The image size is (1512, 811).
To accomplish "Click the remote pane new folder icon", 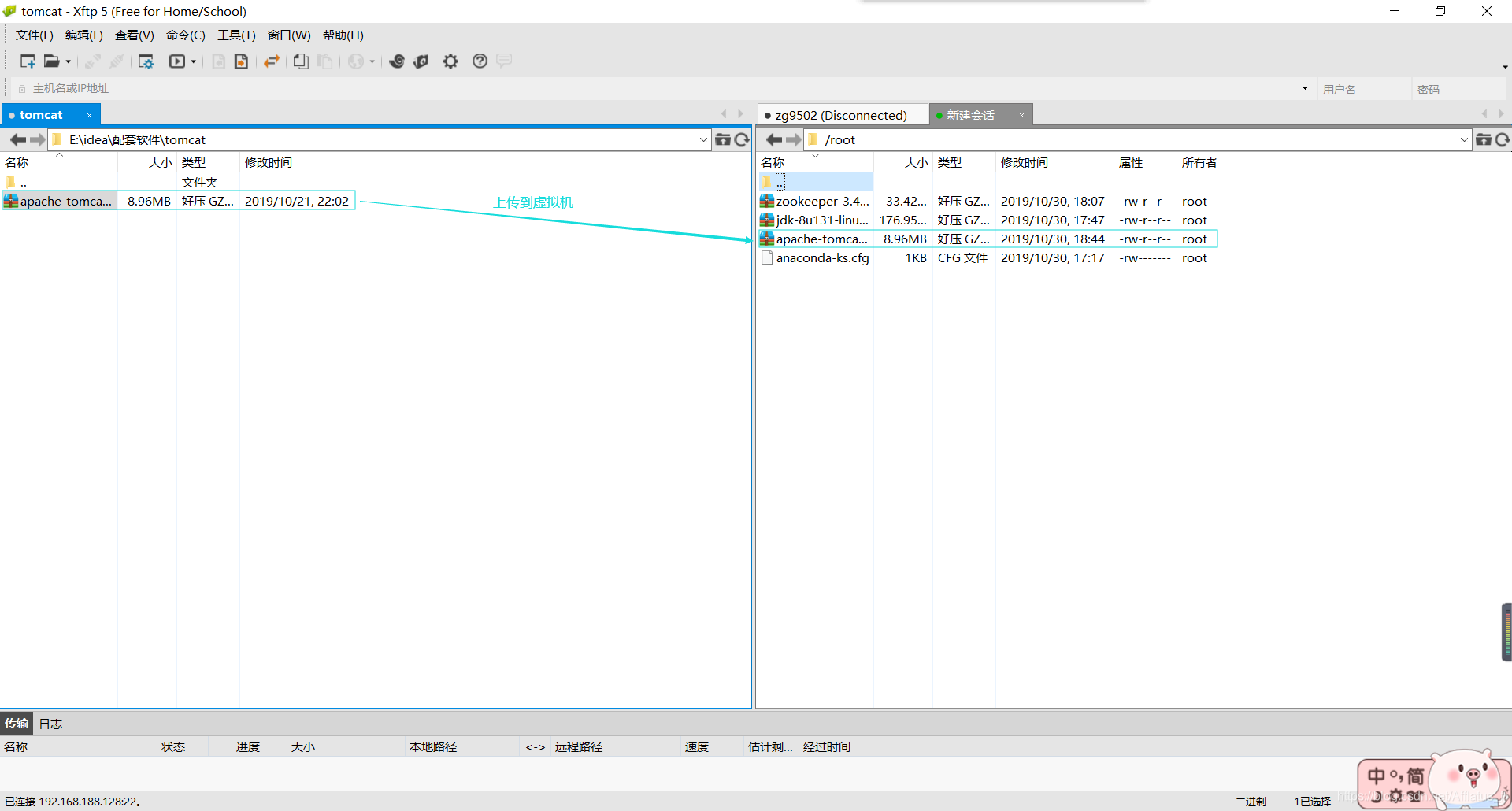I will point(1483,140).
